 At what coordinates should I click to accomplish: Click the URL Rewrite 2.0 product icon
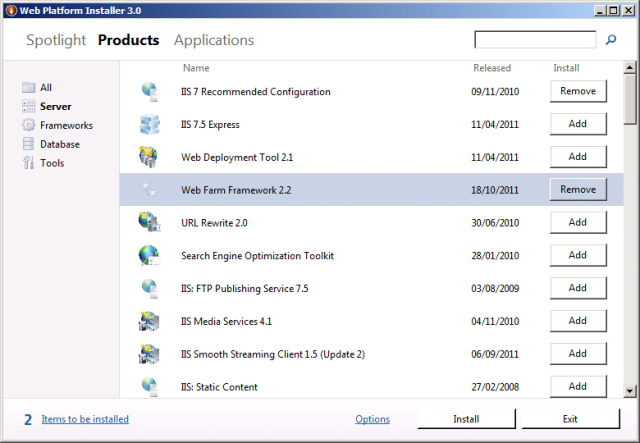click(150, 222)
